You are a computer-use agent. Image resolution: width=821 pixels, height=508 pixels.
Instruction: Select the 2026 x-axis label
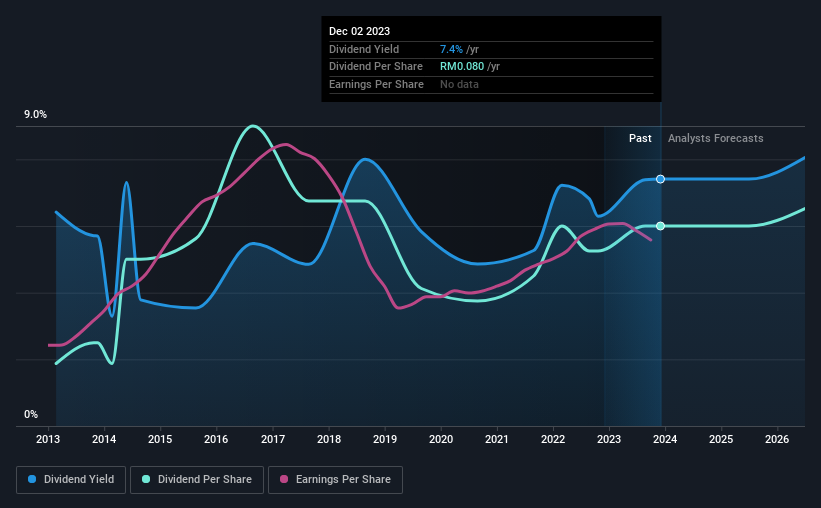777,439
